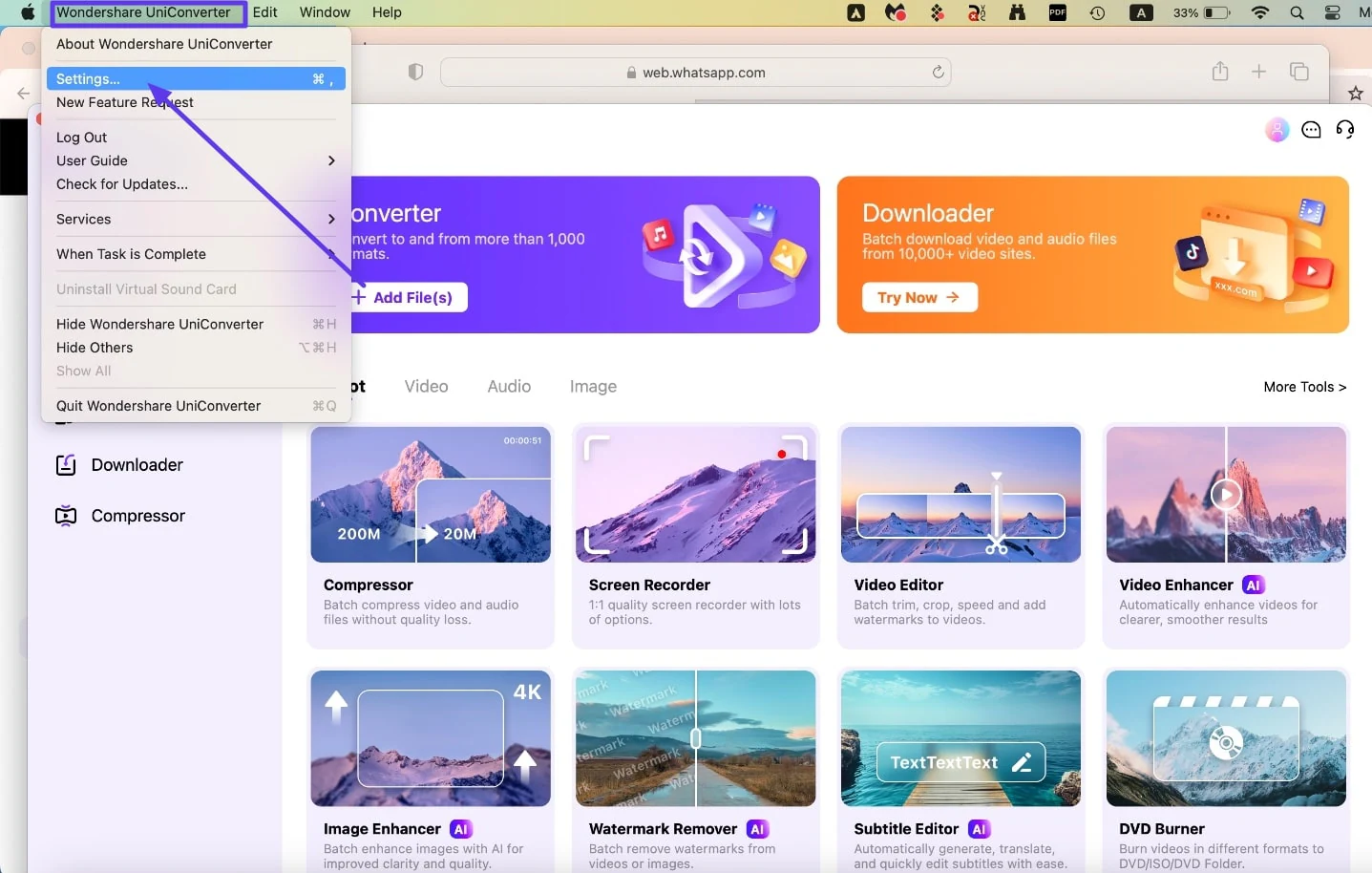The height and width of the screenshot is (873, 1372).
Task: Click the AI badge next to Watermark Remover
Action: point(758,829)
